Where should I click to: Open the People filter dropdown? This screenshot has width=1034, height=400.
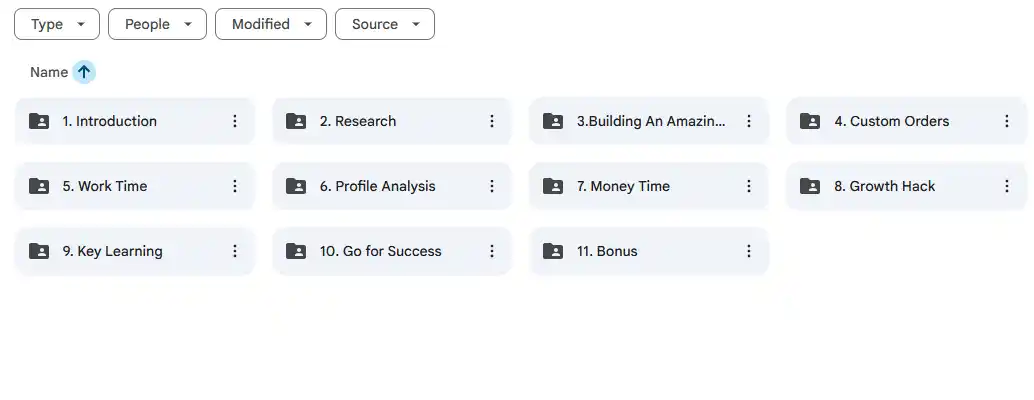(x=157, y=24)
